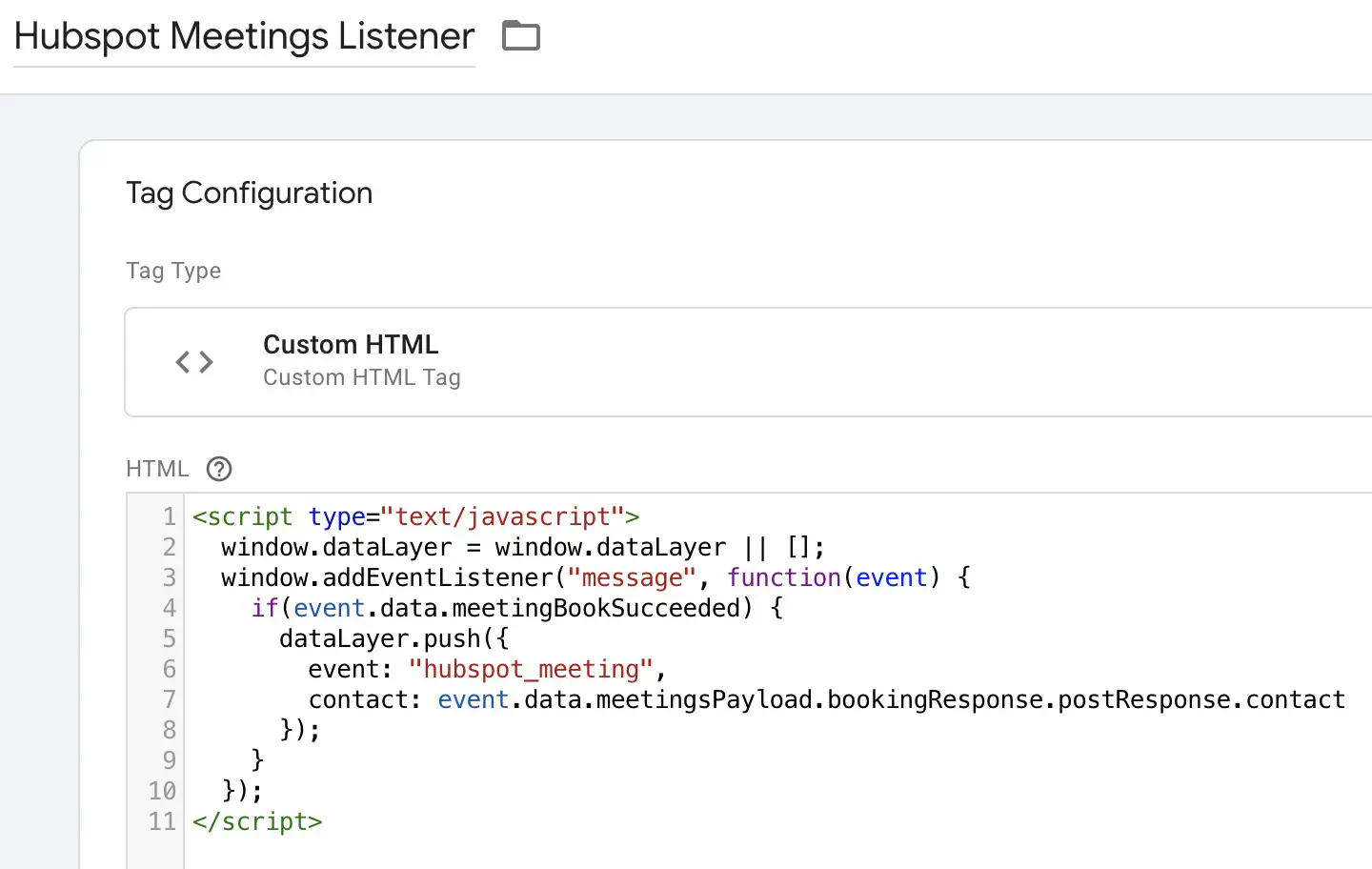The width and height of the screenshot is (1372, 869).
Task: Click line number 1 in the gutter
Action: tap(169, 516)
